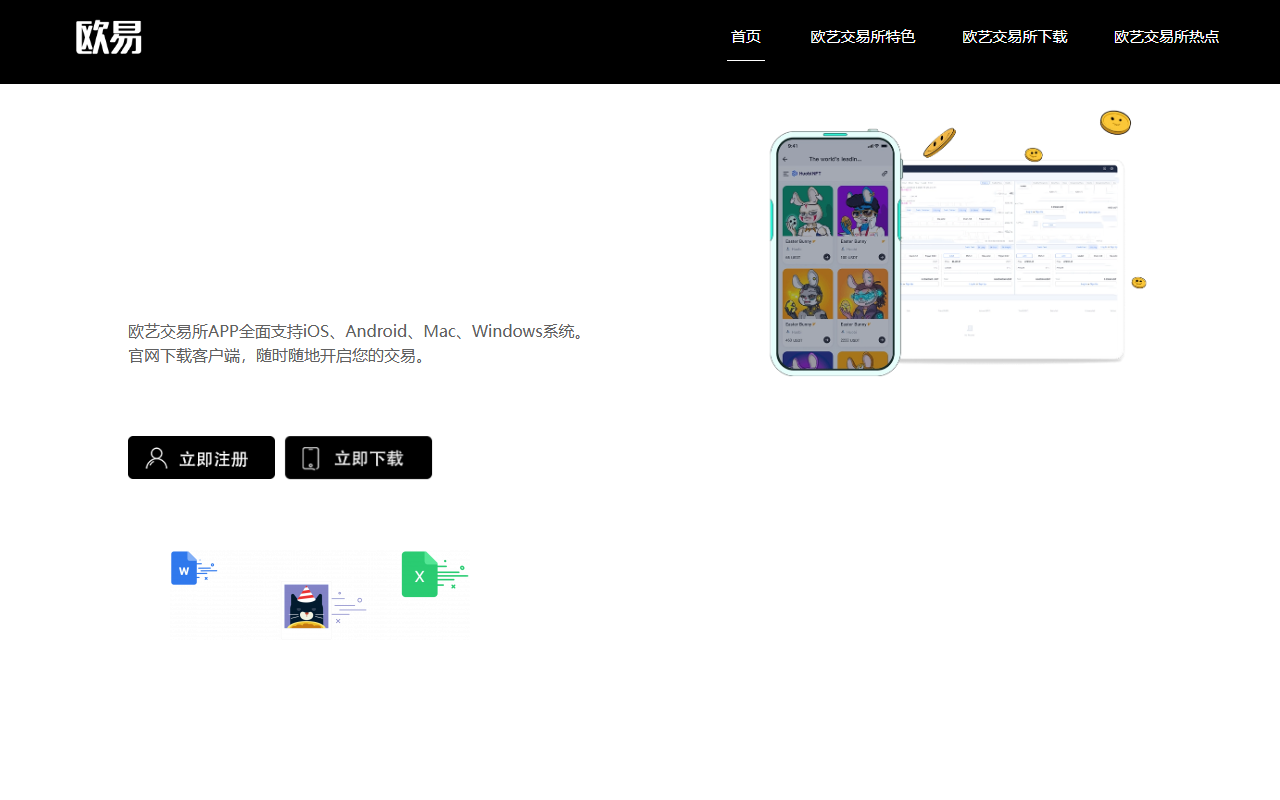Go to 欧艺交易所特色 in the navigation
Image resolution: width=1280 pixels, height=800 pixels.
863,37
